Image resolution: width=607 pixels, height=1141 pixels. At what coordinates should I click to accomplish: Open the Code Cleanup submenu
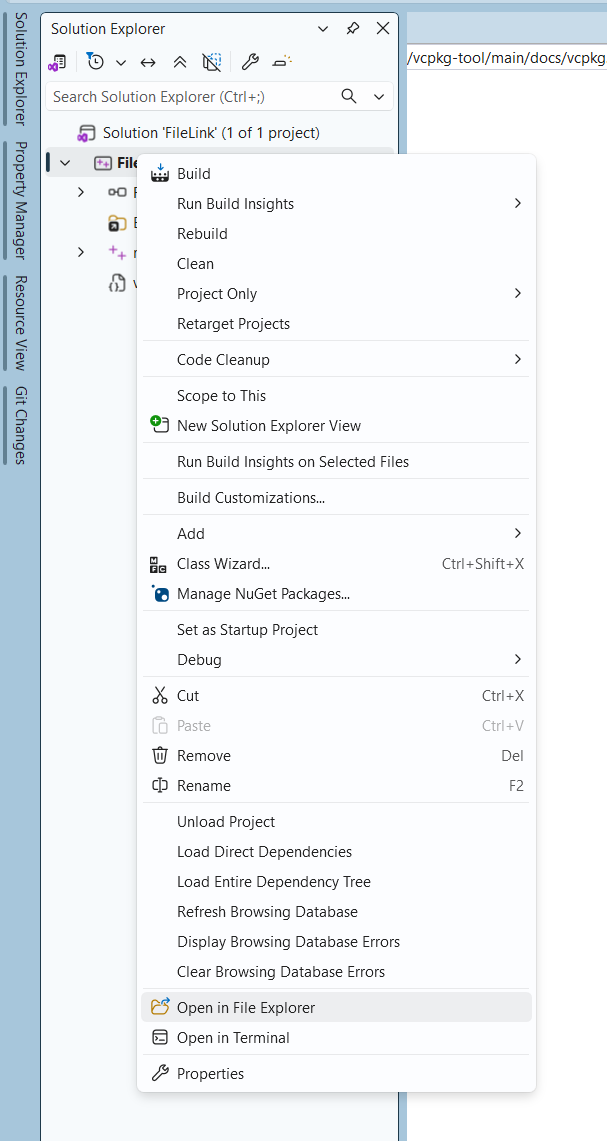click(336, 359)
